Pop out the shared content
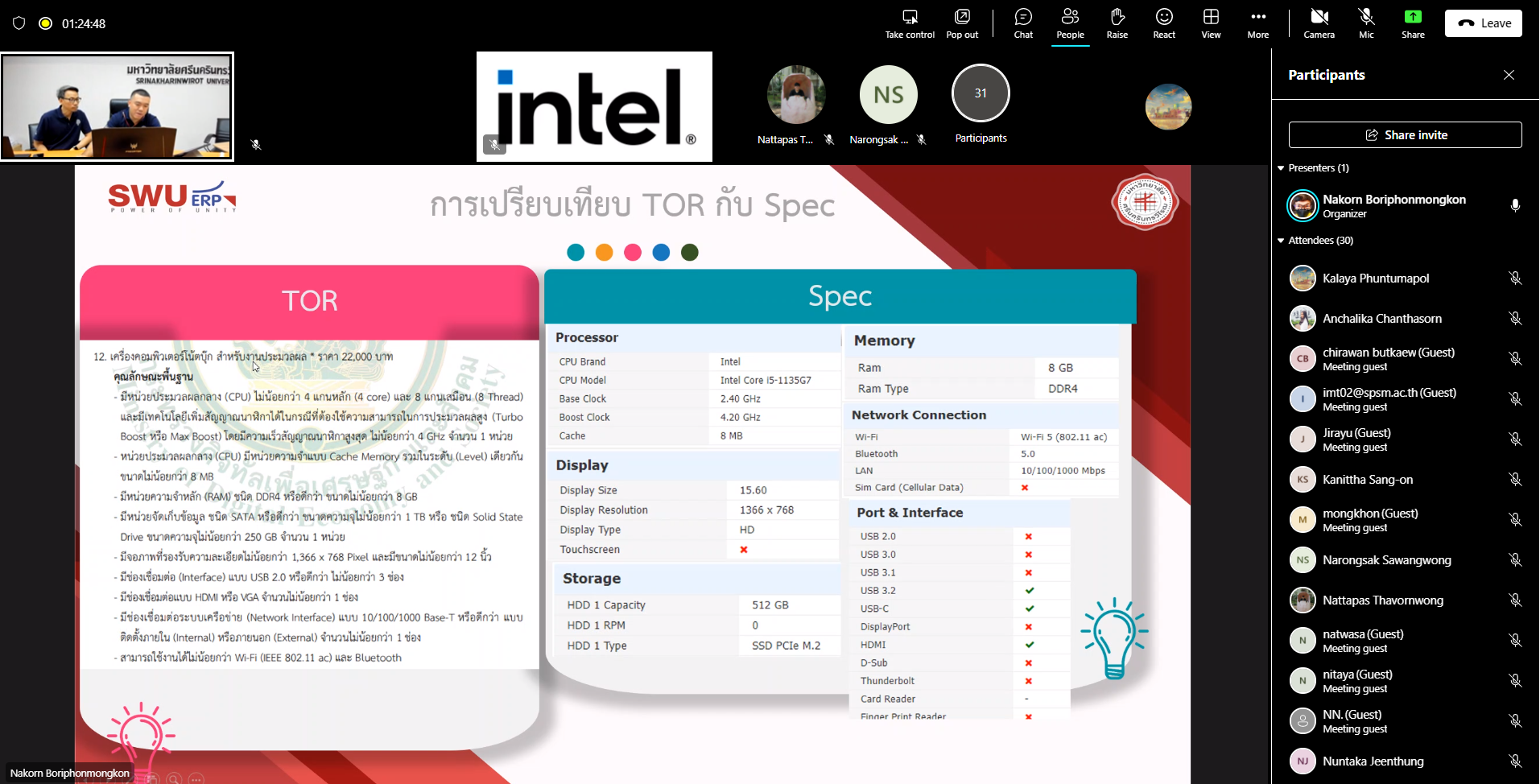This screenshot has height=784, width=1540. [x=962, y=18]
